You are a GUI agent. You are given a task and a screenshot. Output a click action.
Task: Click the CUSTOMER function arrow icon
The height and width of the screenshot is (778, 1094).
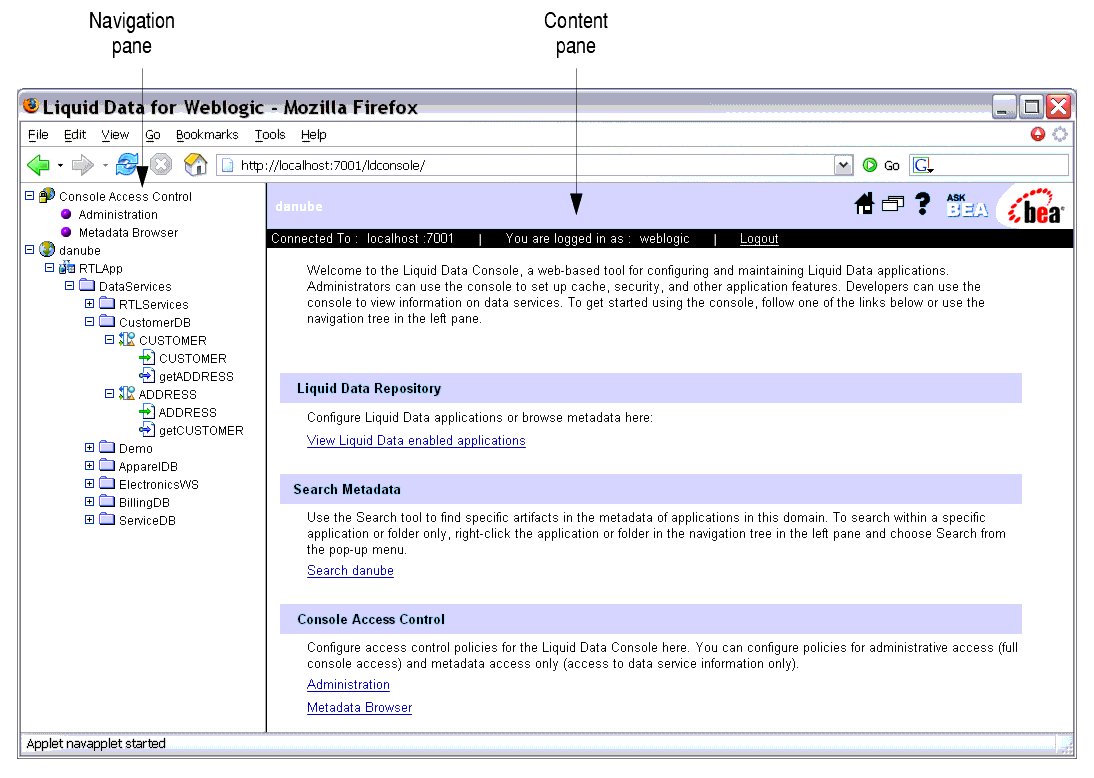[x=147, y=358]
